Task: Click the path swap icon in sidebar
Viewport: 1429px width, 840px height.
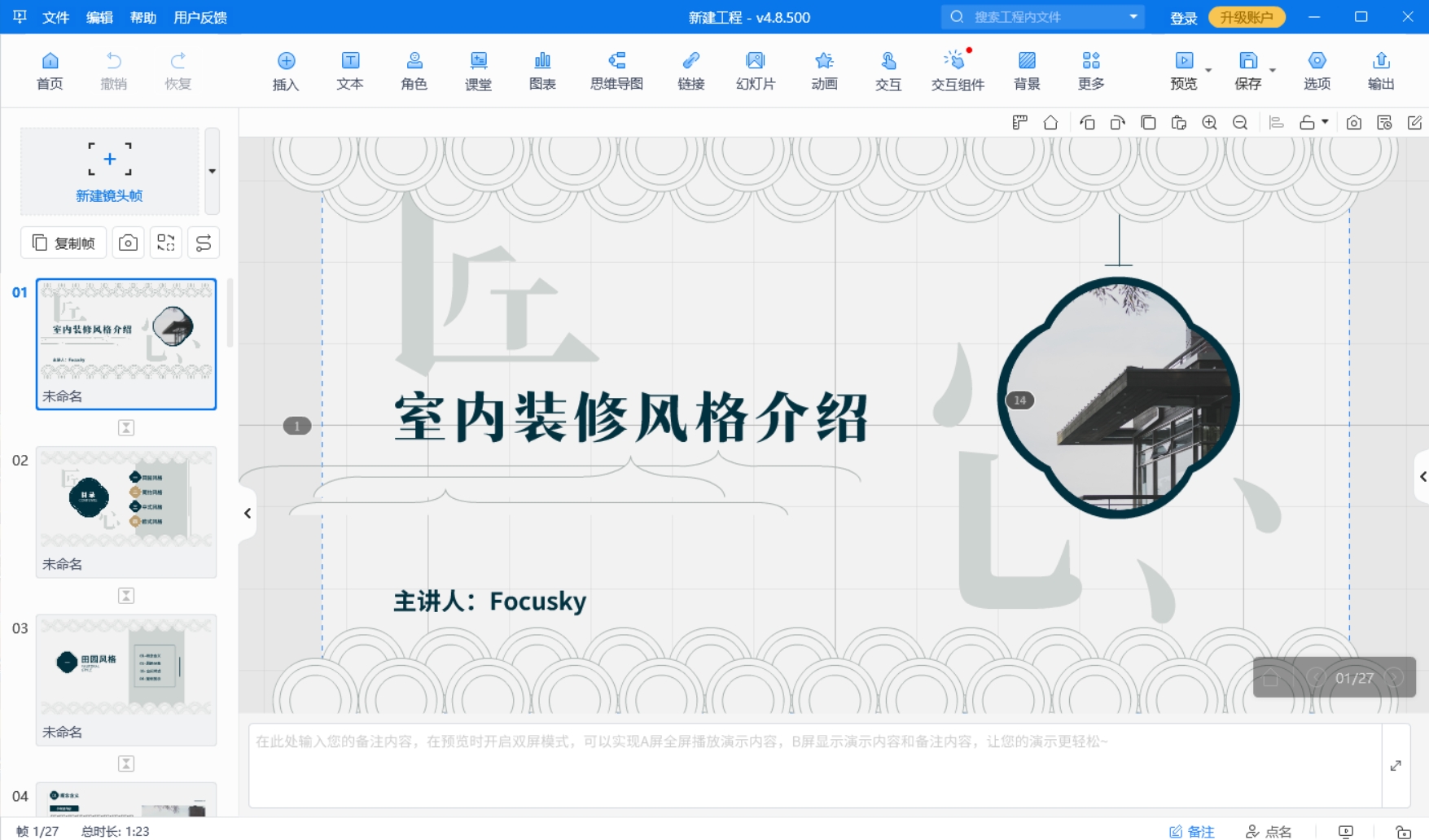Action: click(x=204, y=243)
